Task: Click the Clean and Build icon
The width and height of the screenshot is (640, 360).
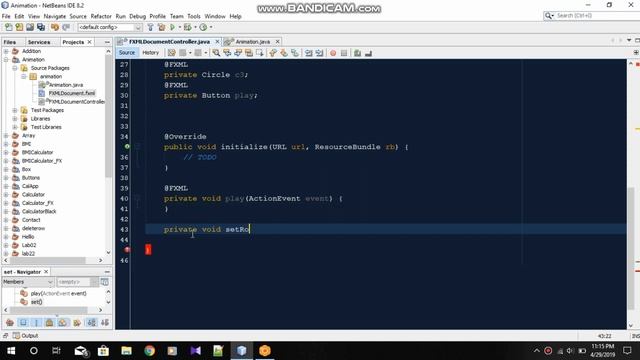Action: pos(161,27)
